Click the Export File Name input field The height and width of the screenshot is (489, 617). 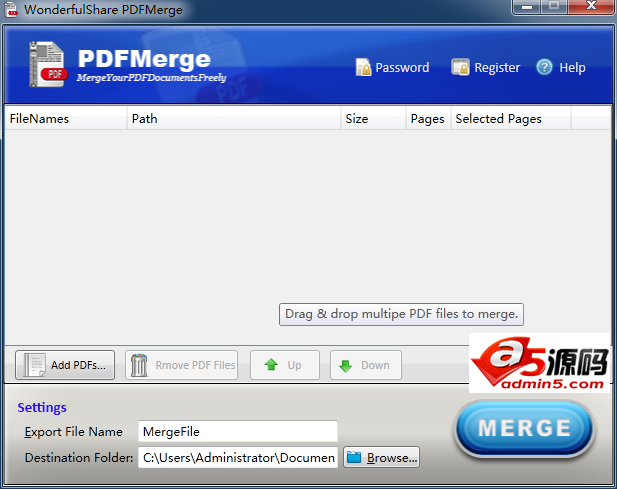coord(238,432)
